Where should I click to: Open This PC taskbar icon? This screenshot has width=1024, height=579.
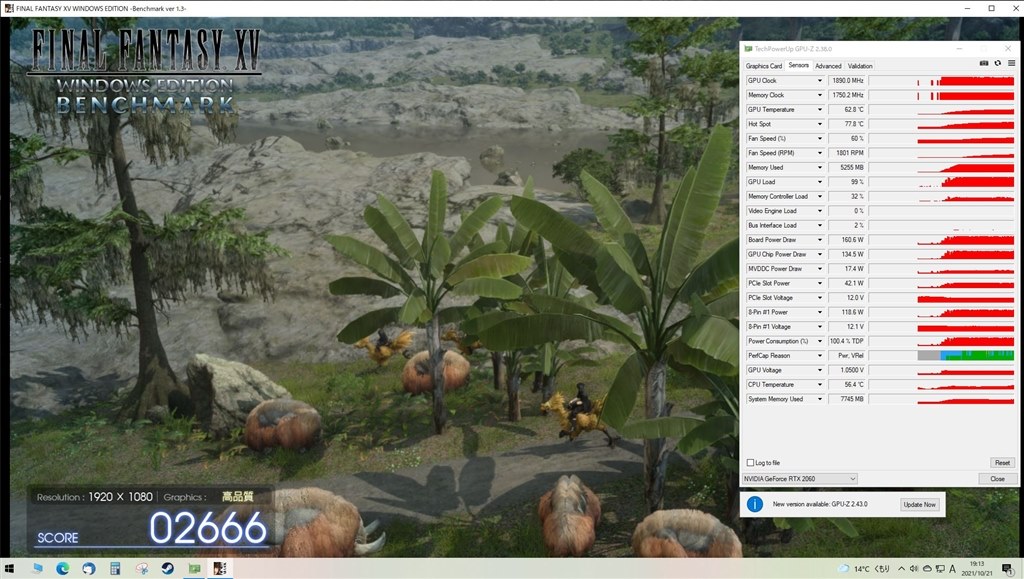tap(37, 569)
